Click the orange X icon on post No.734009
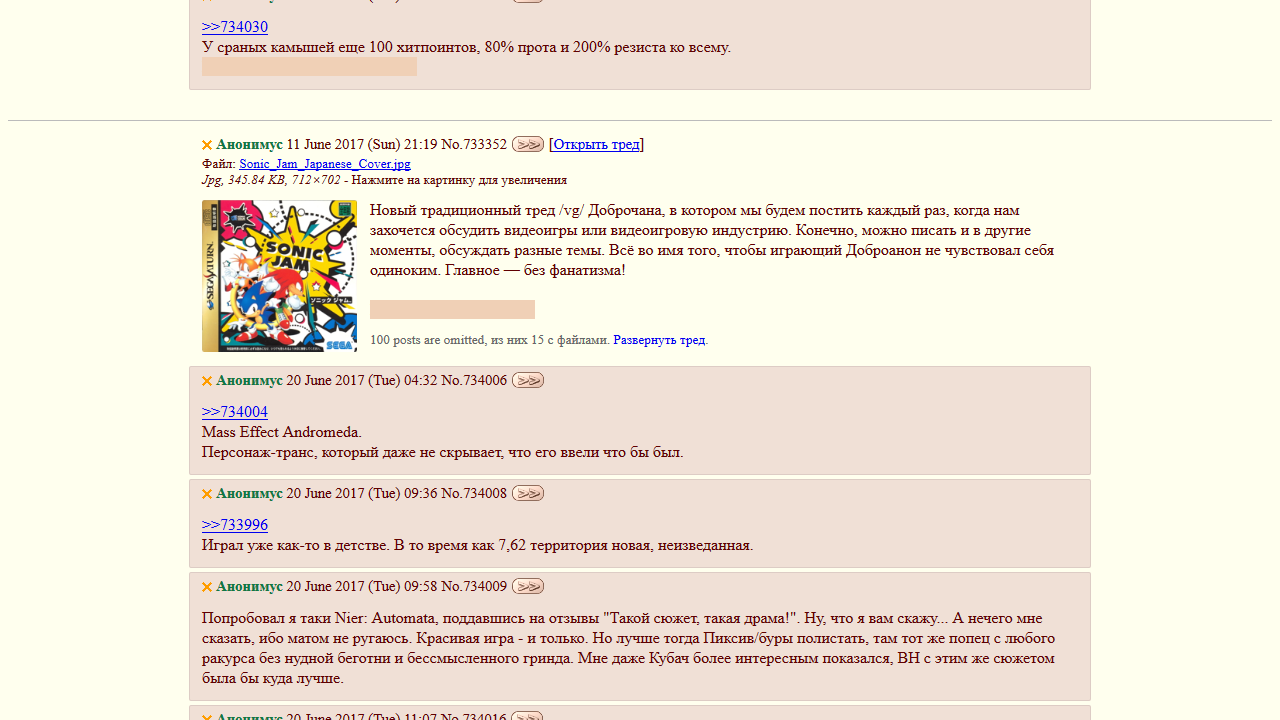Viewport: 1280px width, 720px height. 207,587
